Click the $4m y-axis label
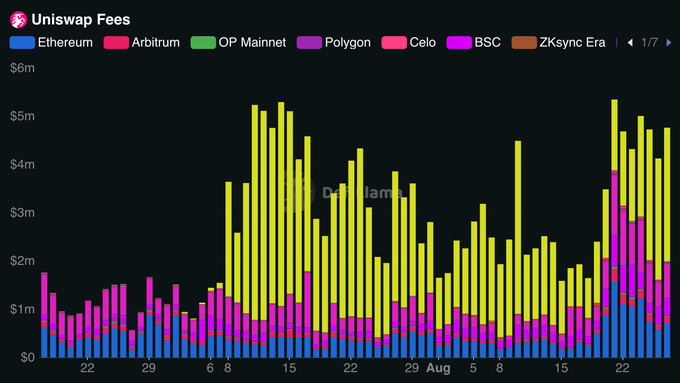Viewport: 680px width, 383px height. click(23, 164)
